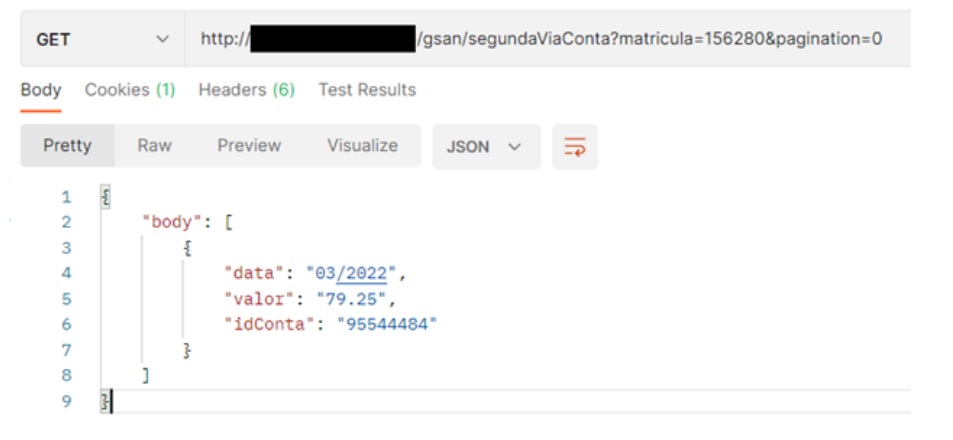
Task: Select the Pretty view button
Action: coord(67,146)
